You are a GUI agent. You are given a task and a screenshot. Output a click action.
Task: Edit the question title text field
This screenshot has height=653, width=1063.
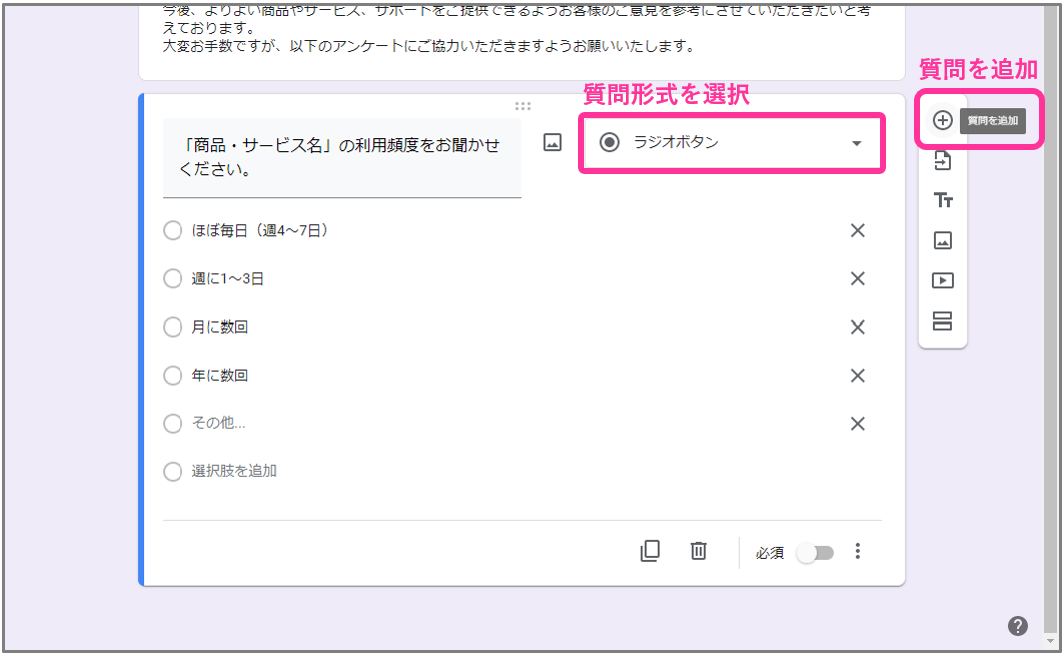341,157
